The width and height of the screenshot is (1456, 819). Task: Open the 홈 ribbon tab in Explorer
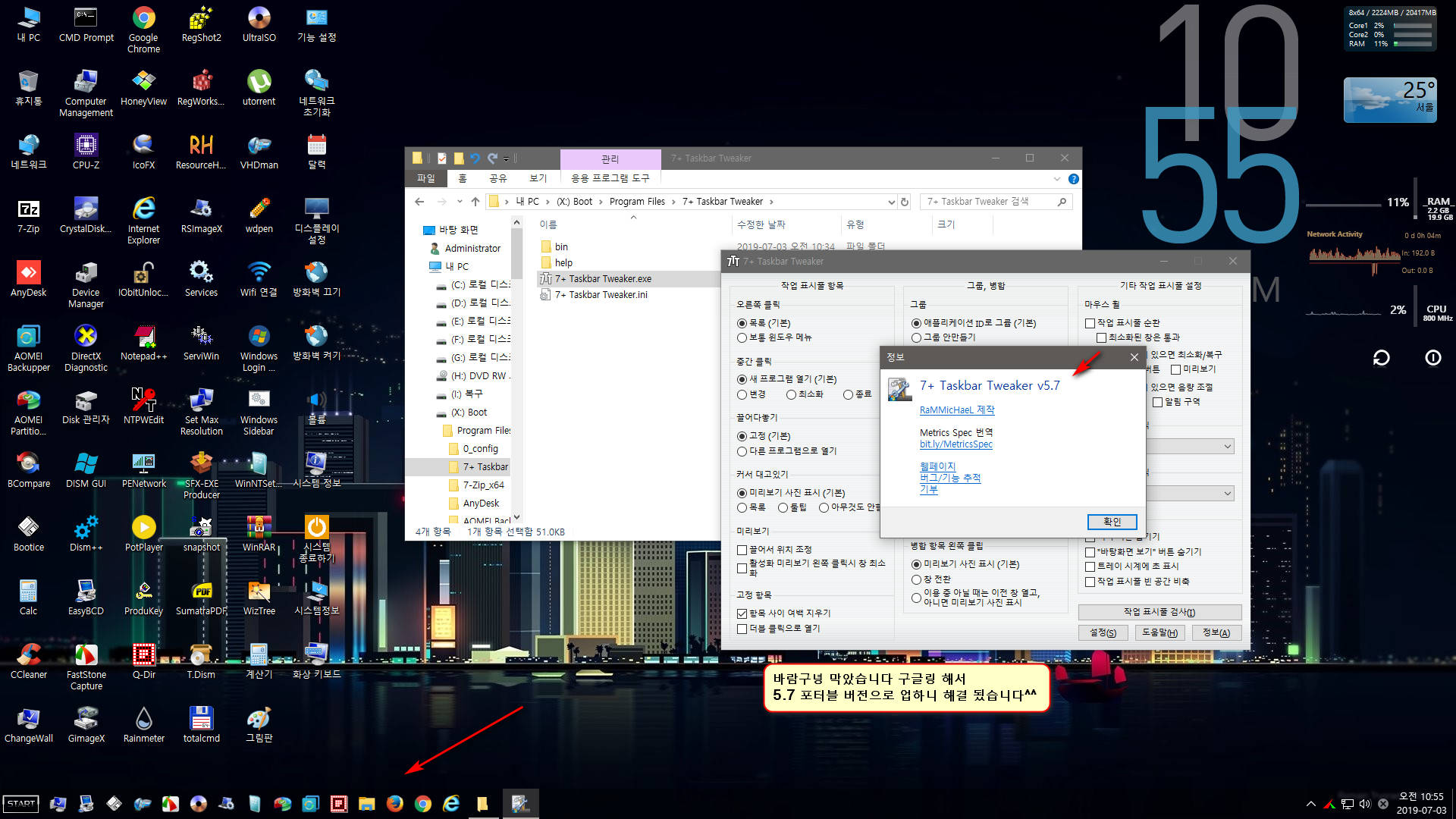click(462, 178)
